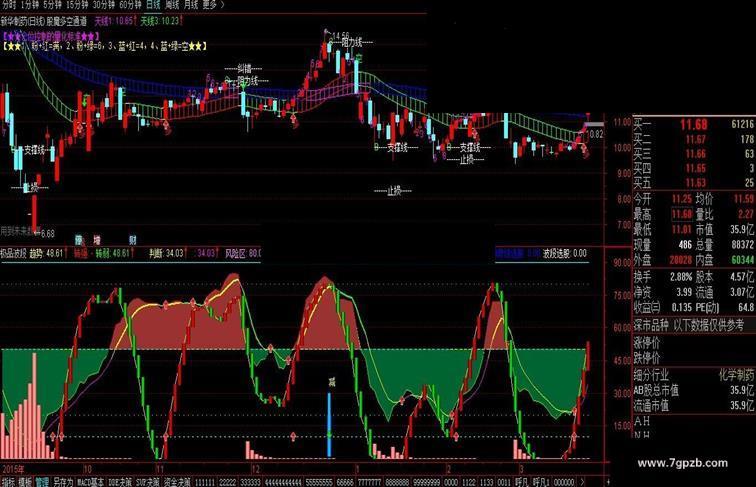Select the MACD基本 indicator tab

coord(90,482)
